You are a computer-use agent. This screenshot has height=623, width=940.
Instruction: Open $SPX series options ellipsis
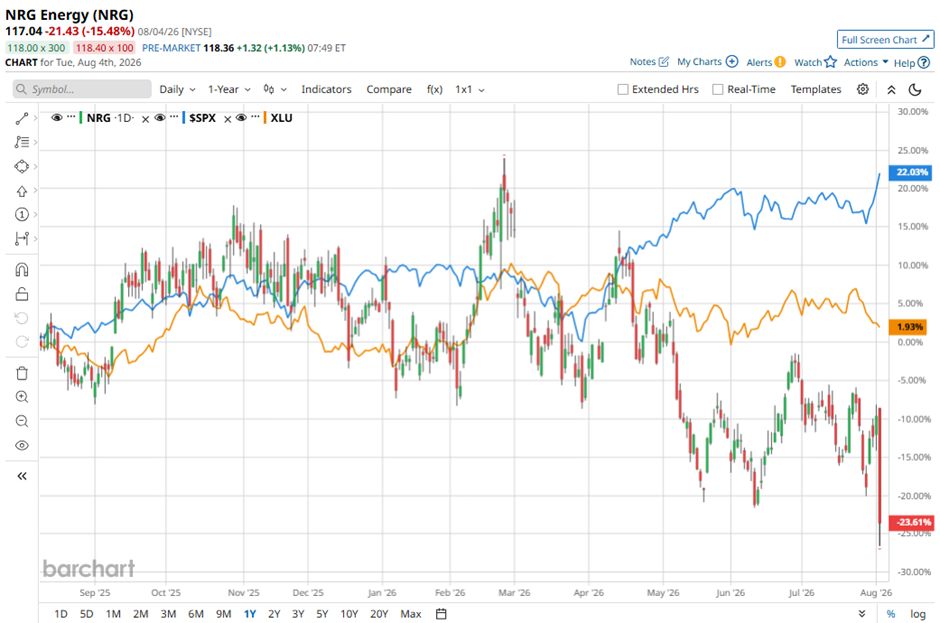(x=174, y=116)
